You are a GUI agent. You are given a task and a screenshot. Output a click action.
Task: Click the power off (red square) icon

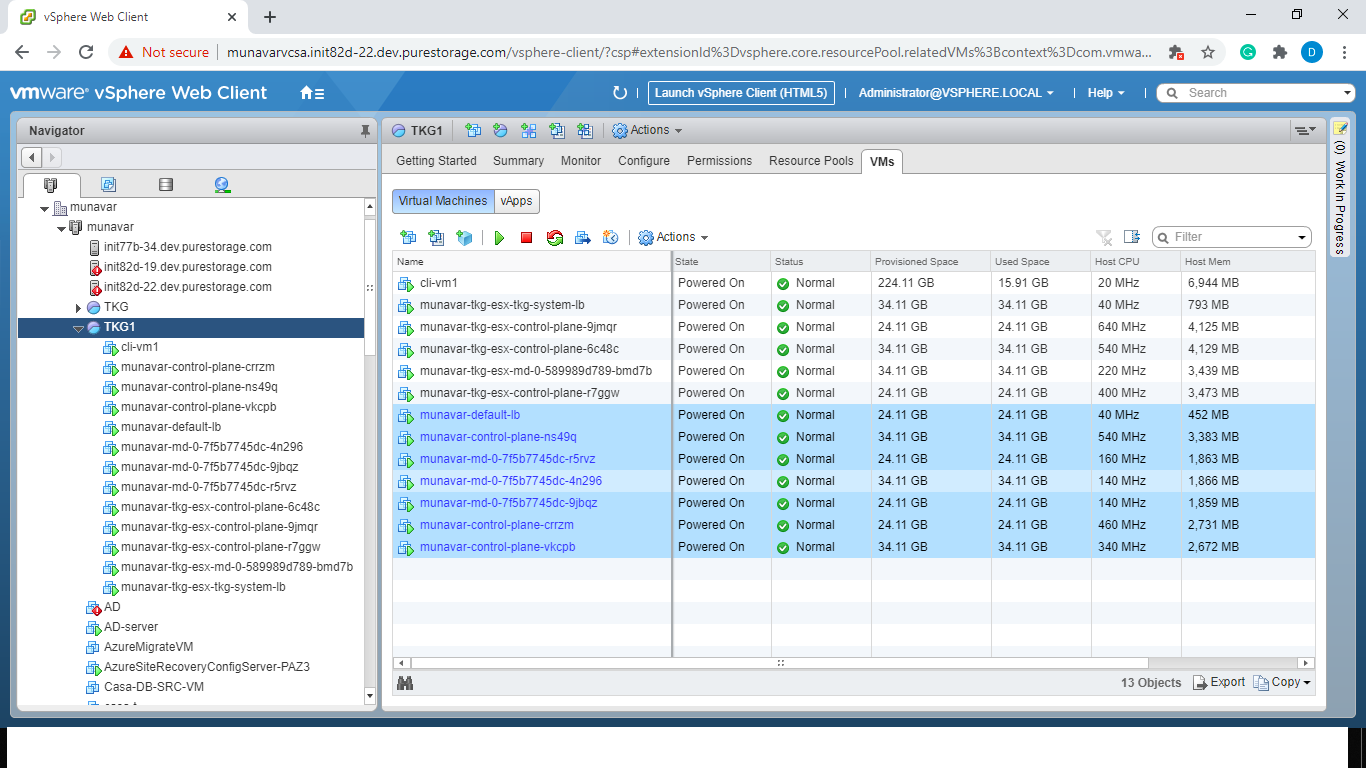526,238
